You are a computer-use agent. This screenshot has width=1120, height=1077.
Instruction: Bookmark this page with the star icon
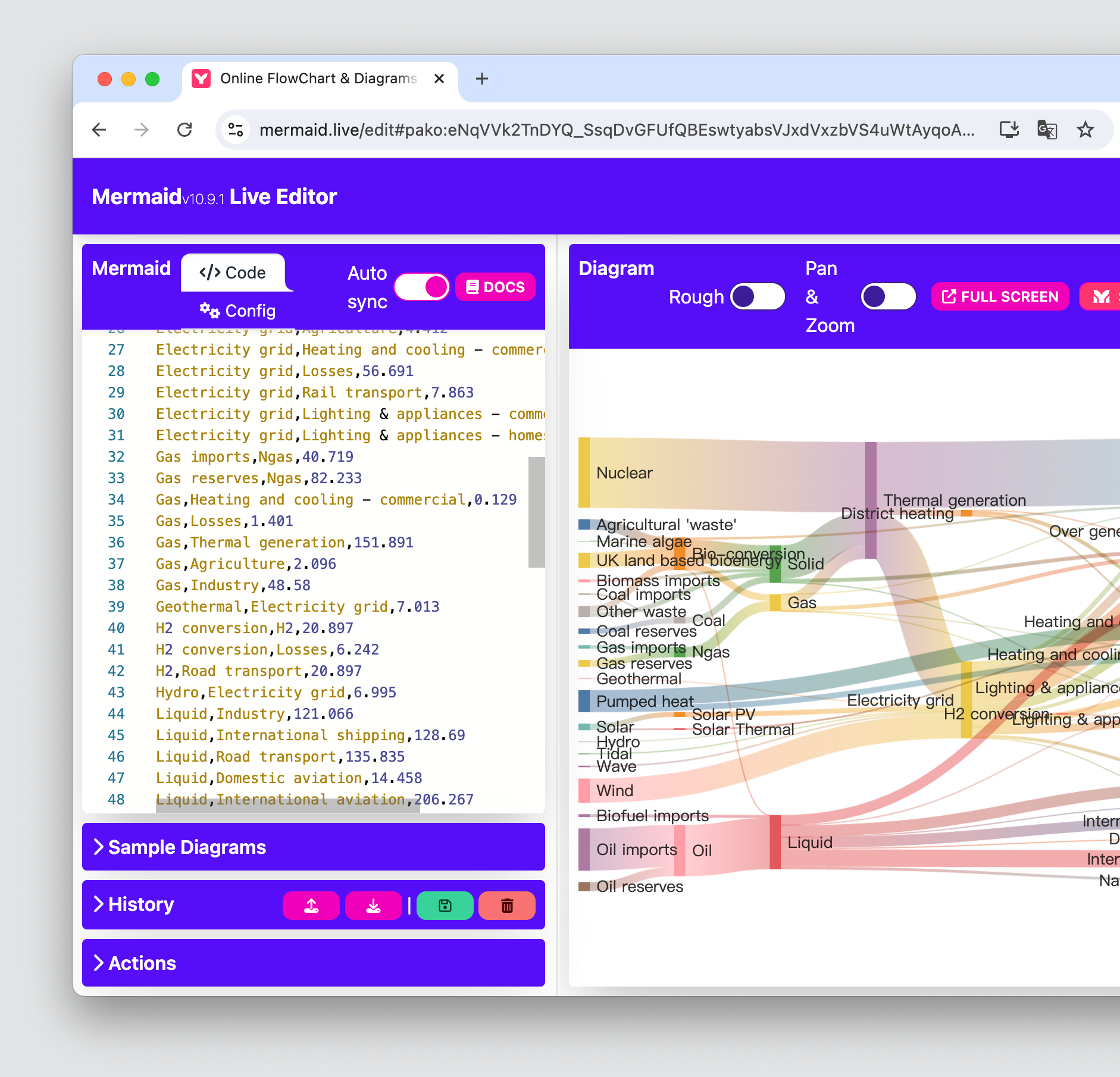tap(1085, 130)
